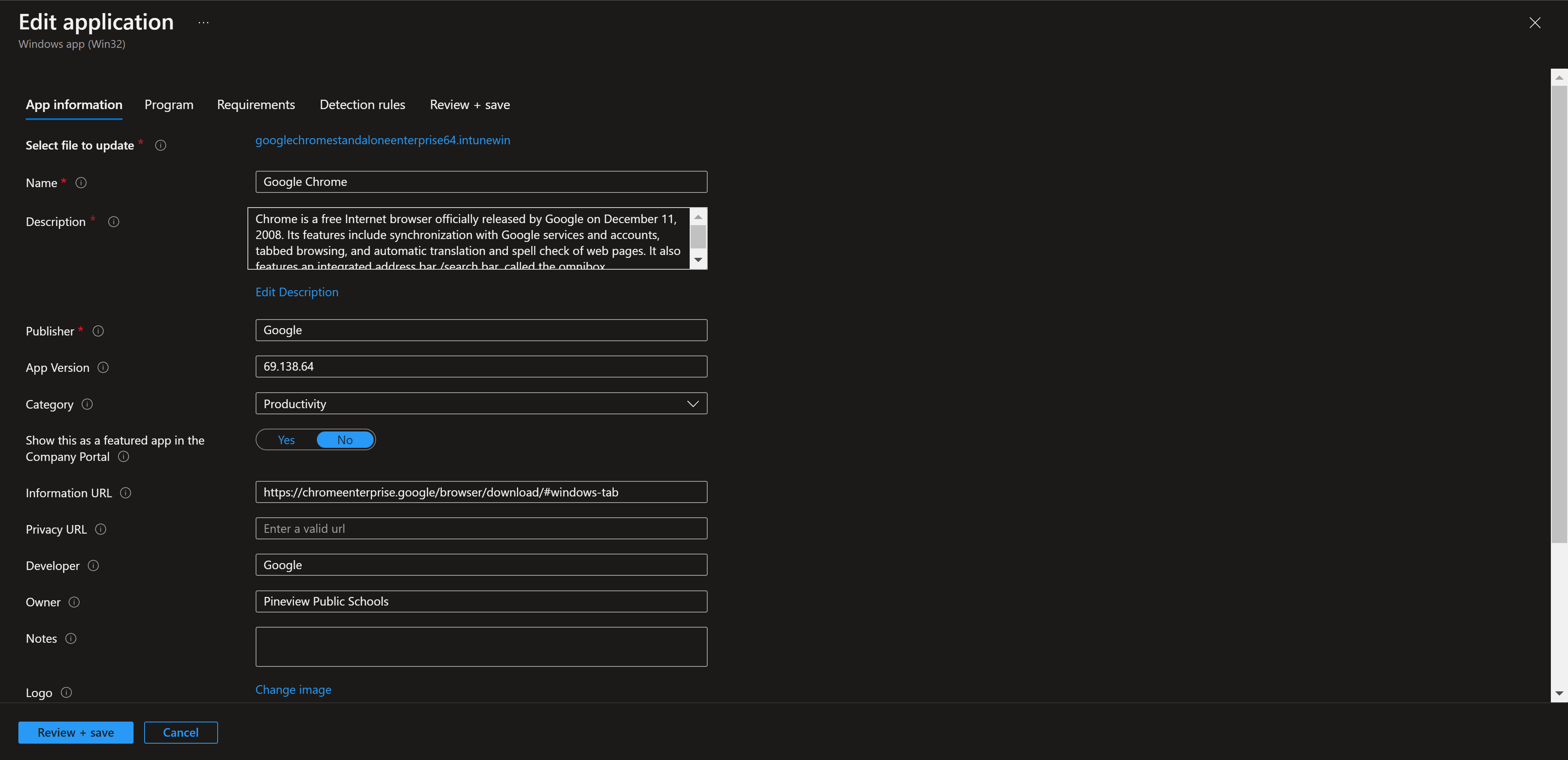
Task: Click info icon beside Developer label
Action: (x=93, y=565)
